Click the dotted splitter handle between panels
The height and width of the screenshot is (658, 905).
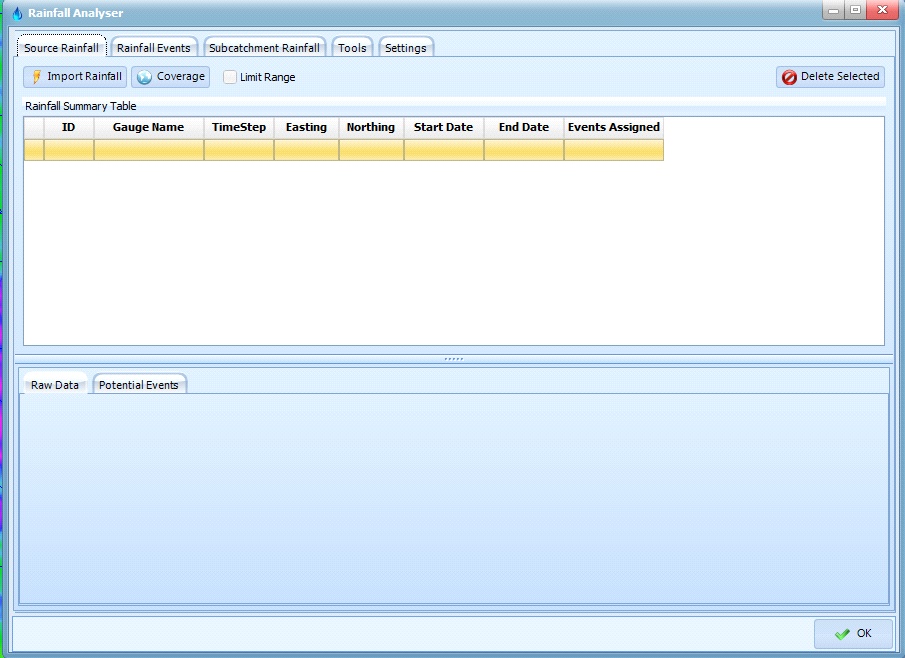453,359
